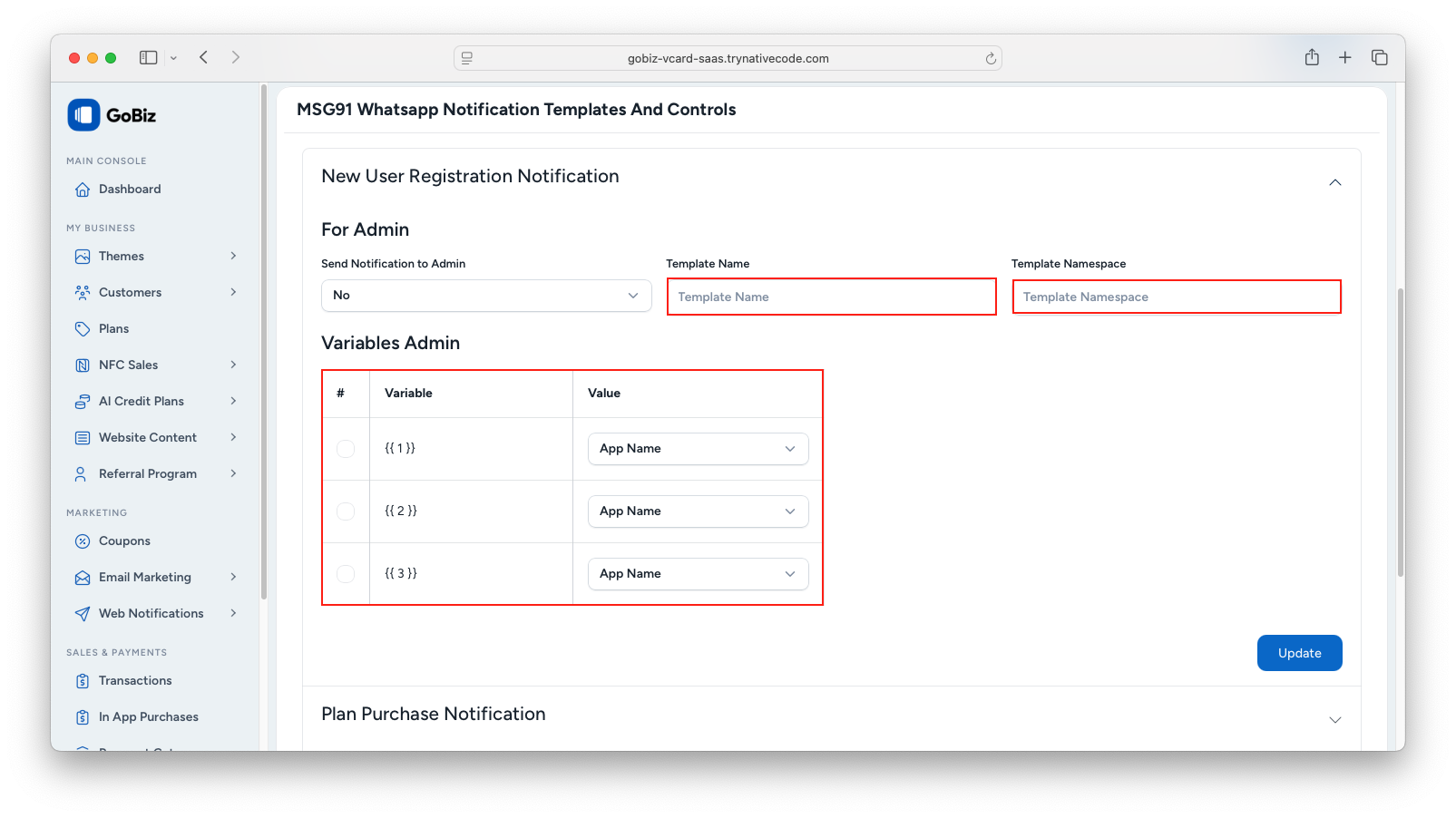1456x818 pixels.
Task: Click the Update button
Action: pyautogui.click(x=1299, y=653)
